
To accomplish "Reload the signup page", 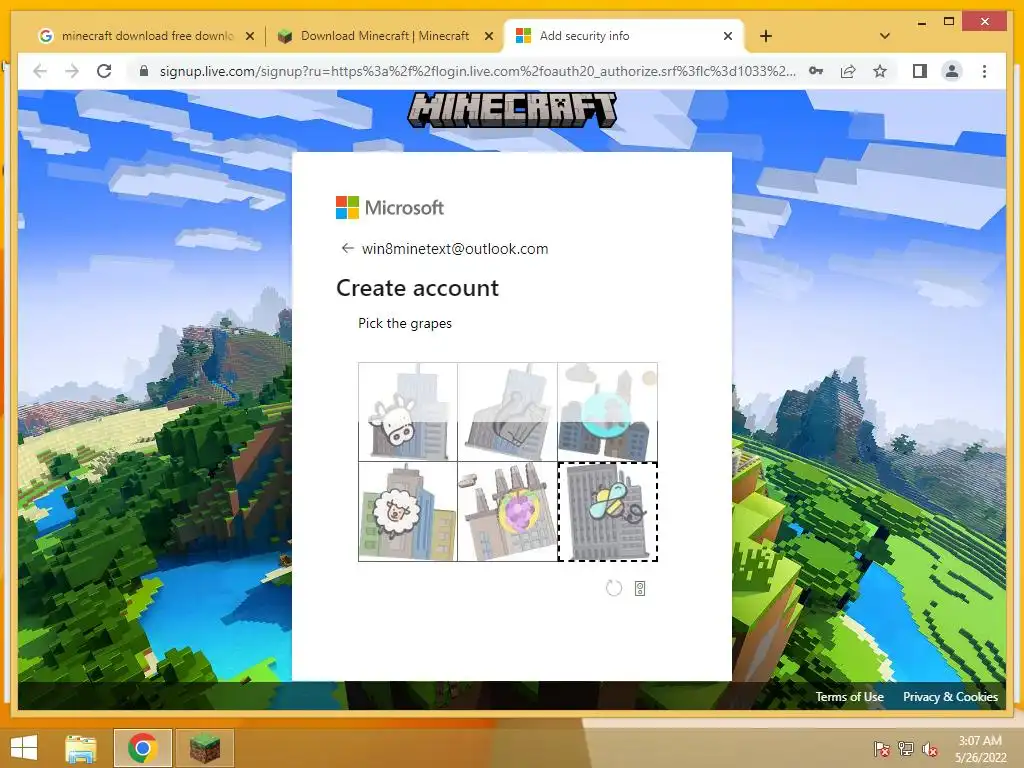I will 104,71.
